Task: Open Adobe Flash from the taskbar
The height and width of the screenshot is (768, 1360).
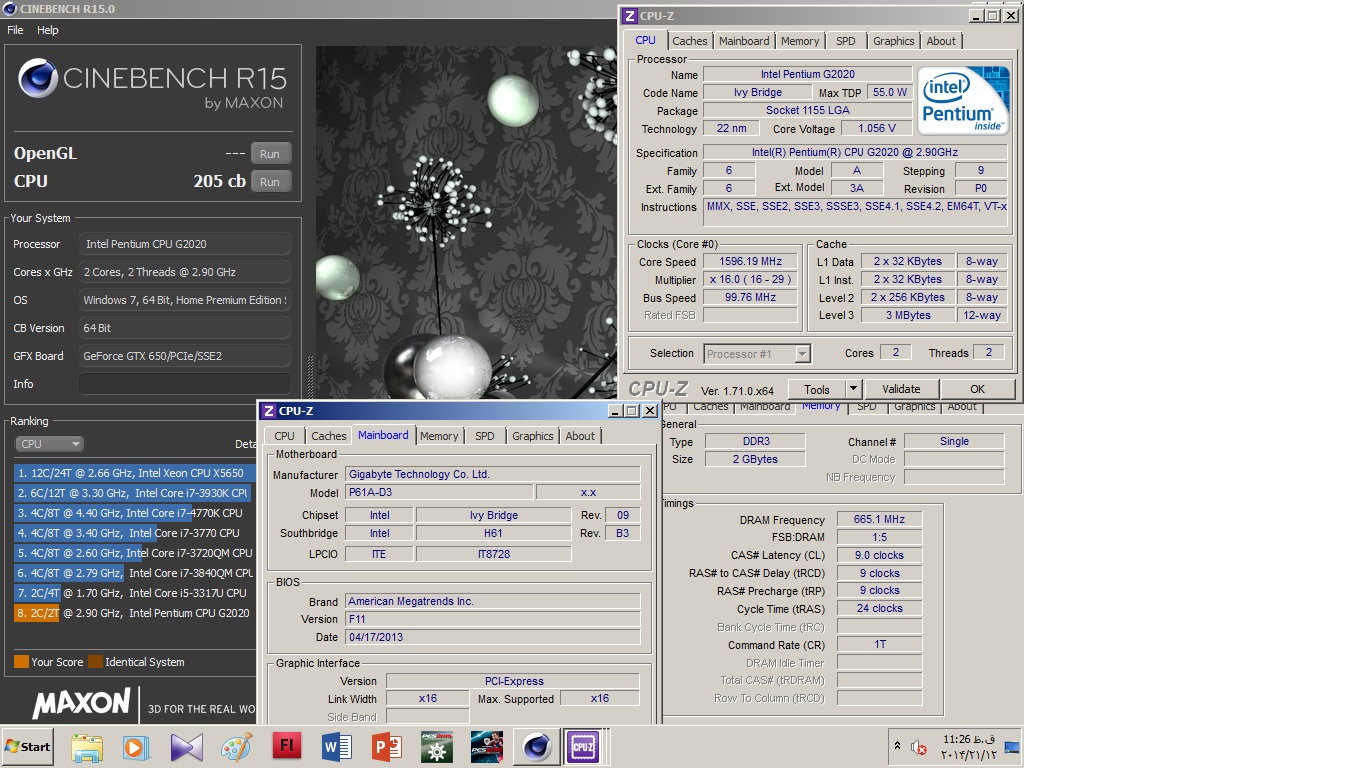Action: (x=287, y=747)
